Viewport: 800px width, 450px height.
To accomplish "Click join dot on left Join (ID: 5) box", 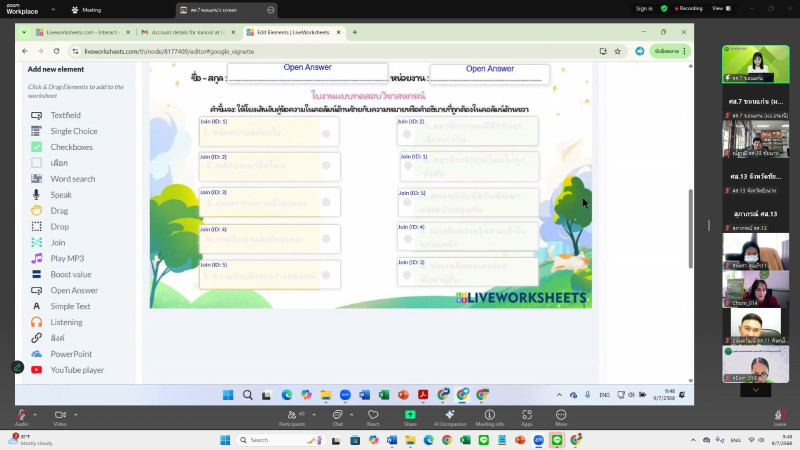I will [x=326, y=275].
